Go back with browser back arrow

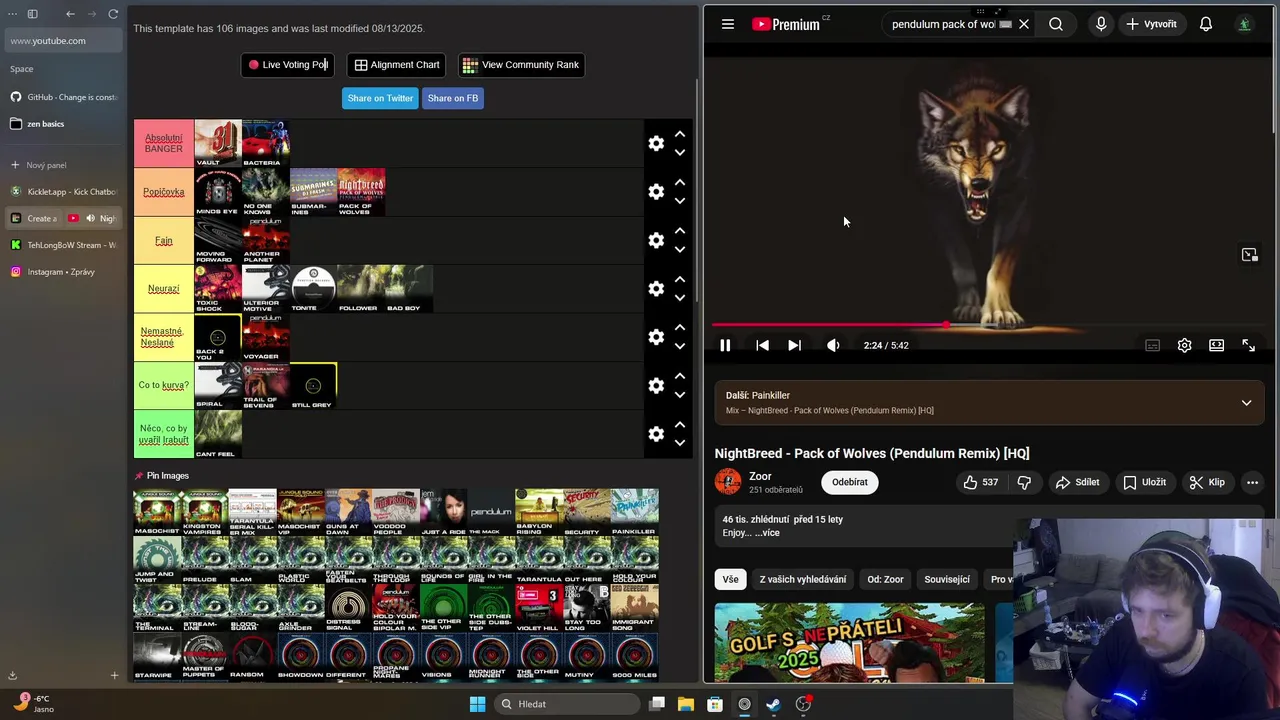(70, 14)
